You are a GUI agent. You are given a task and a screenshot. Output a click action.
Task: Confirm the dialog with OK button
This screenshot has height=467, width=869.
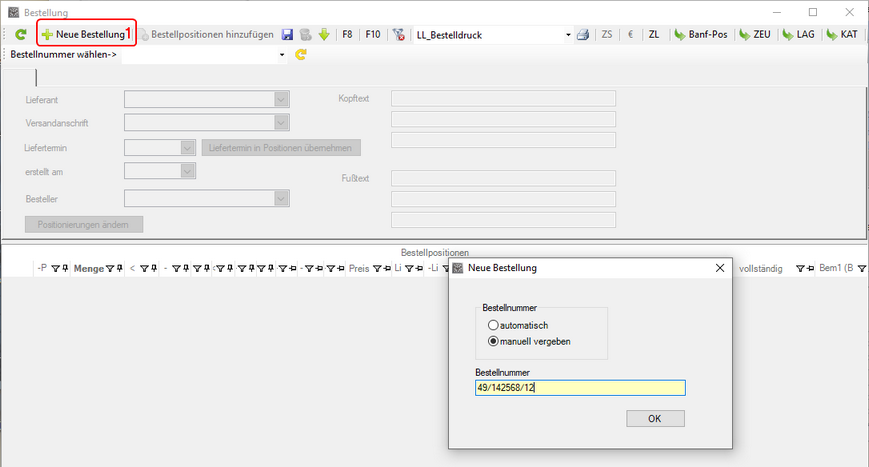(x=655, y=418)
